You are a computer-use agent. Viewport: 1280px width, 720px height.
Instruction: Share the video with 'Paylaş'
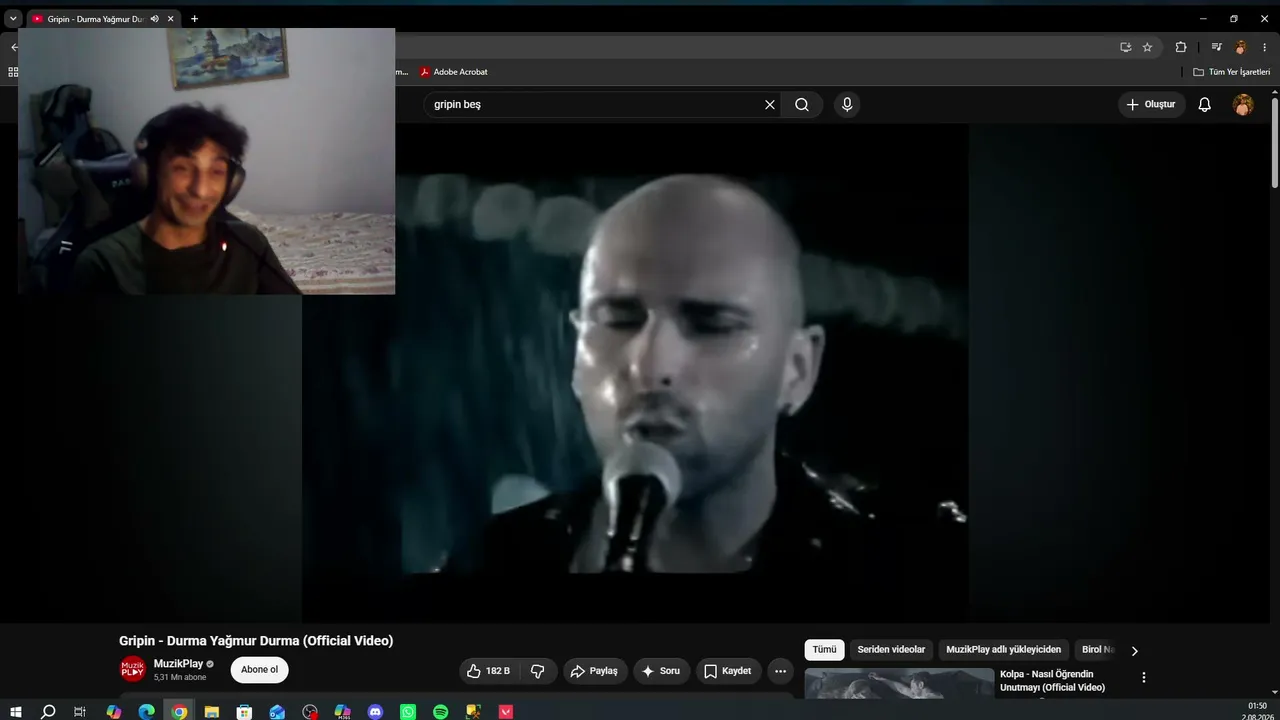(x=595, y=671)
